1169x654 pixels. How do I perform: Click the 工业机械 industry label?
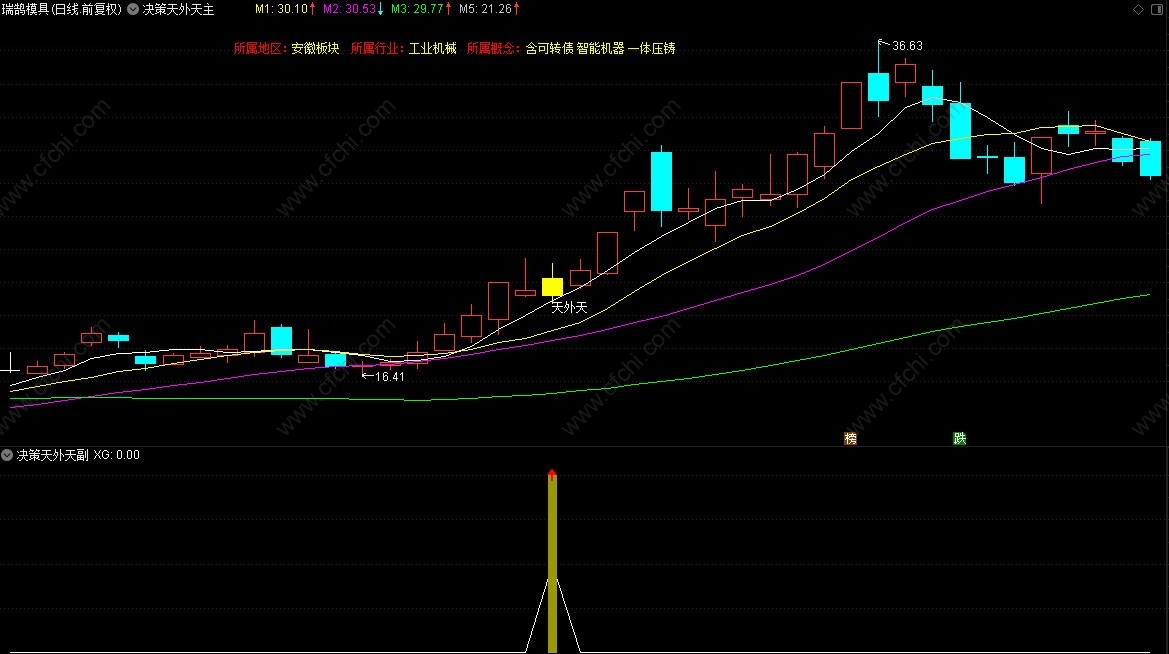pos(432,48)
